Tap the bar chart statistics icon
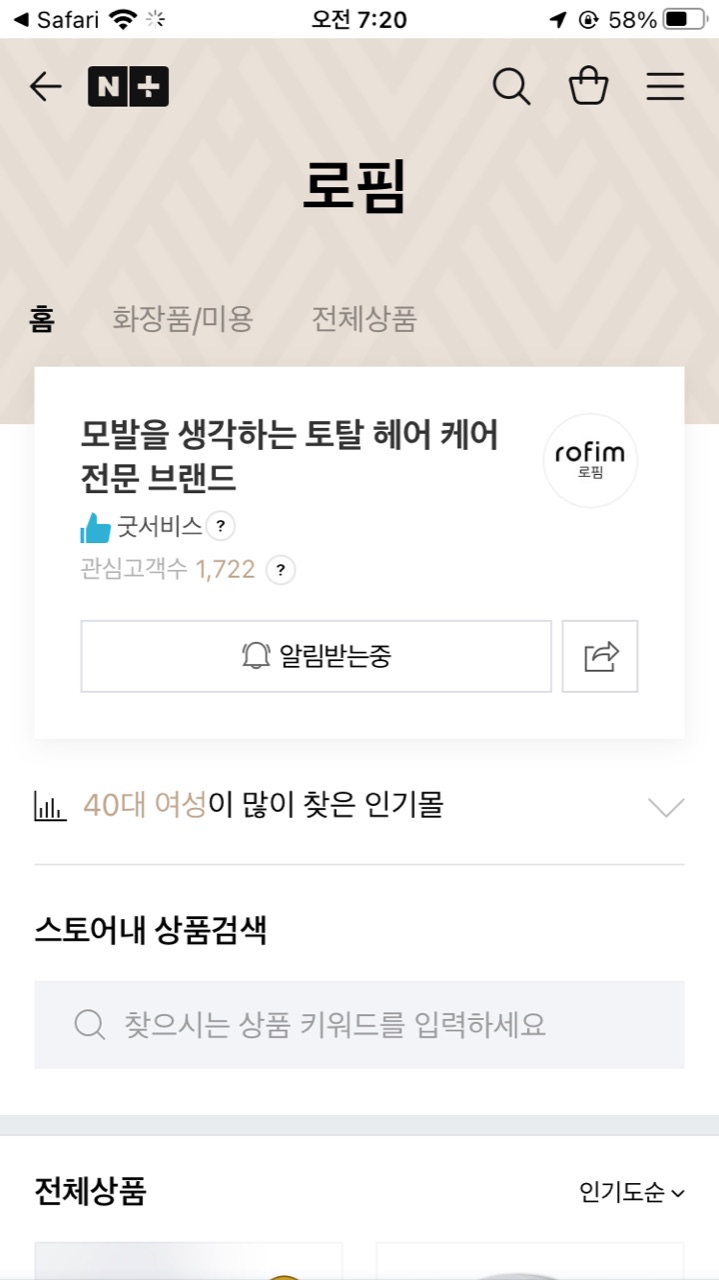Screen dimensions: 719x1280 50,806
